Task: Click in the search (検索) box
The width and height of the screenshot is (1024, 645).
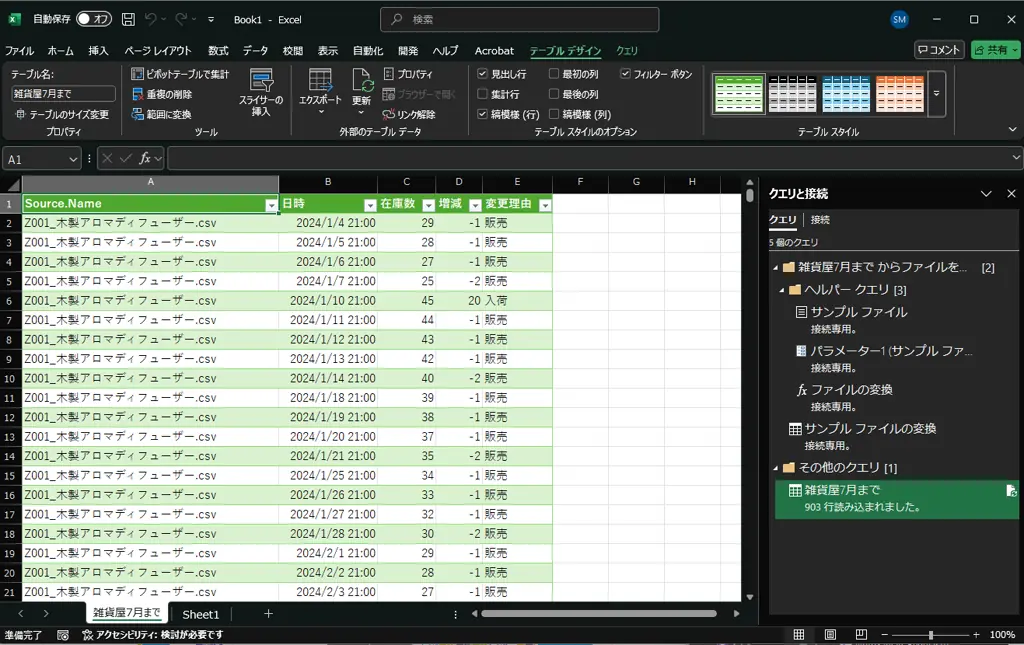Action: [x=520, y=20]
